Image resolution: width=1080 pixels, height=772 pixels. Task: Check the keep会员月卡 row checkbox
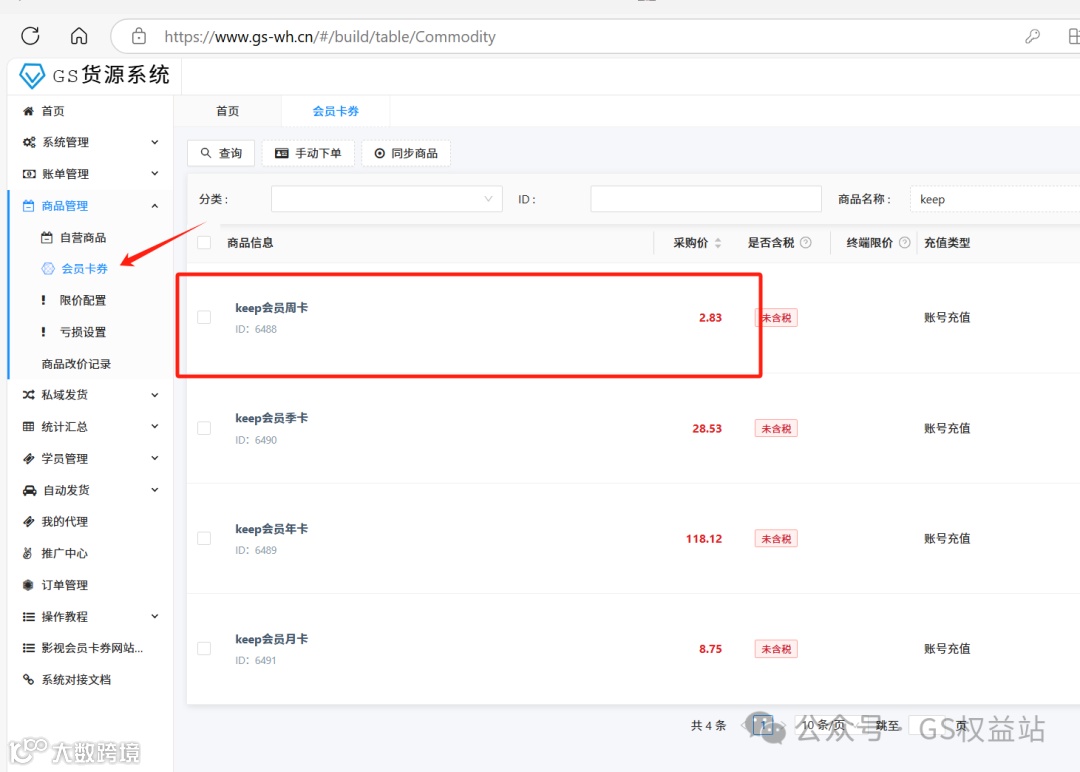coord(204,648)
